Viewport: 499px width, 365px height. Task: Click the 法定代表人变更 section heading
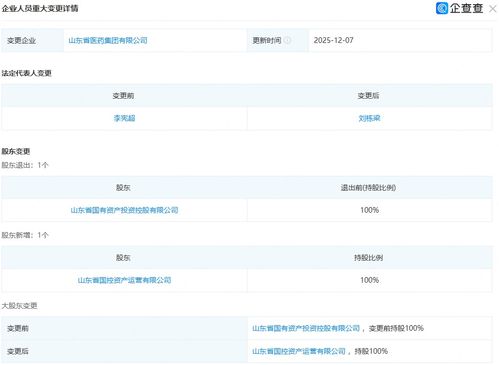26,73
